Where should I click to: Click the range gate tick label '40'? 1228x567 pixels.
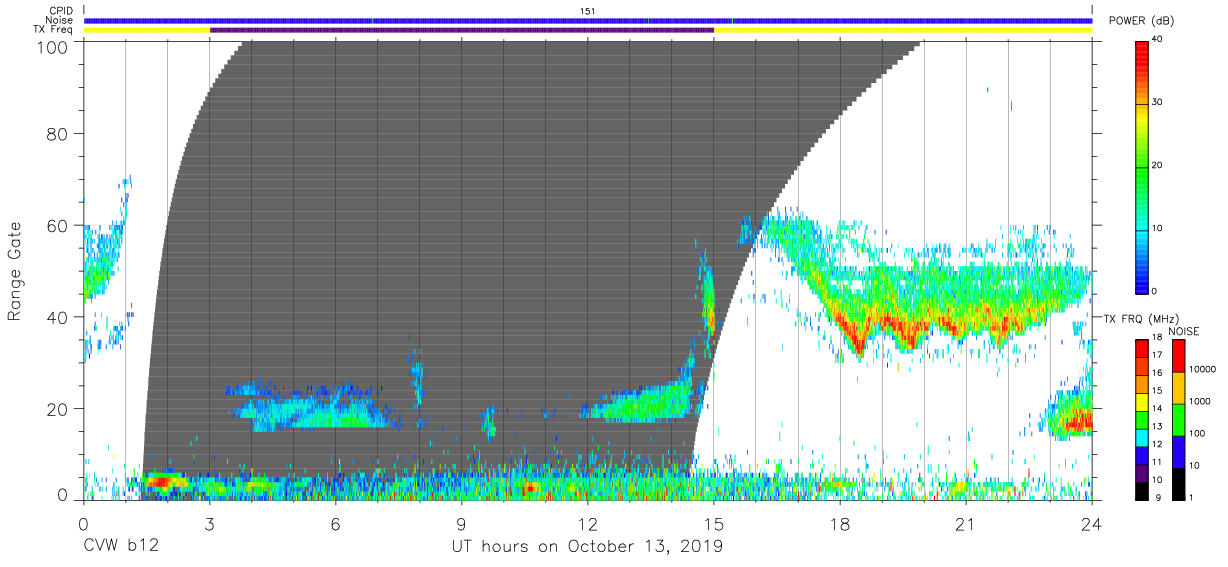click(x=59, y=317)
